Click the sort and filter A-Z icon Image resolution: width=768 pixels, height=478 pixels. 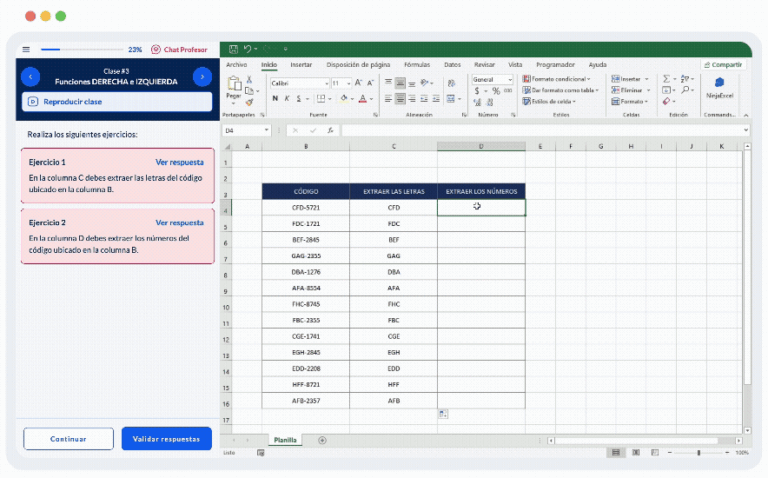click(685, 78)
